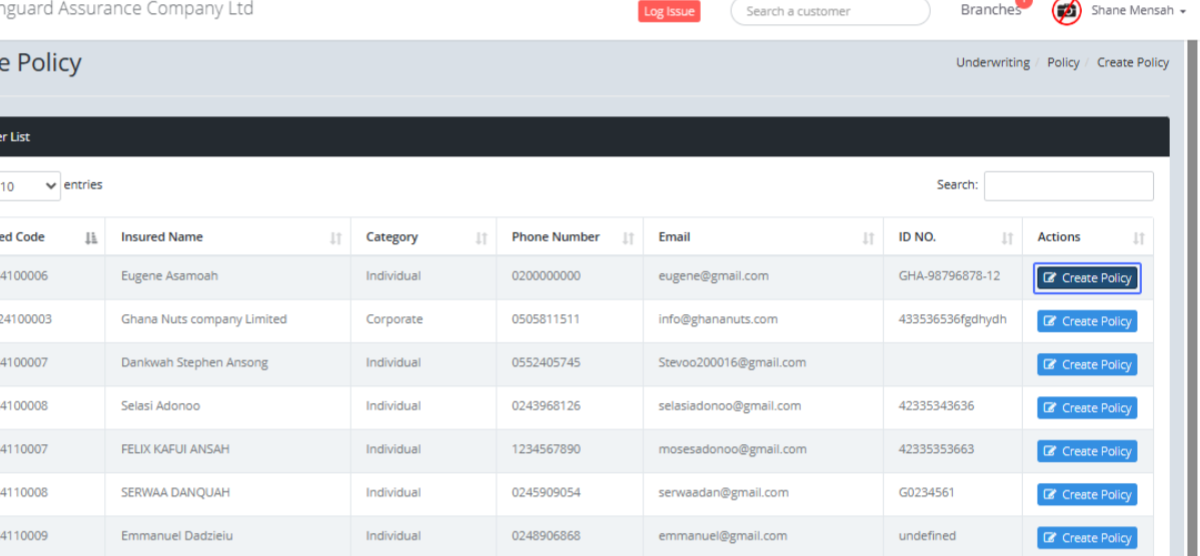Click the user profile avatar icon

pos(1067,11)
